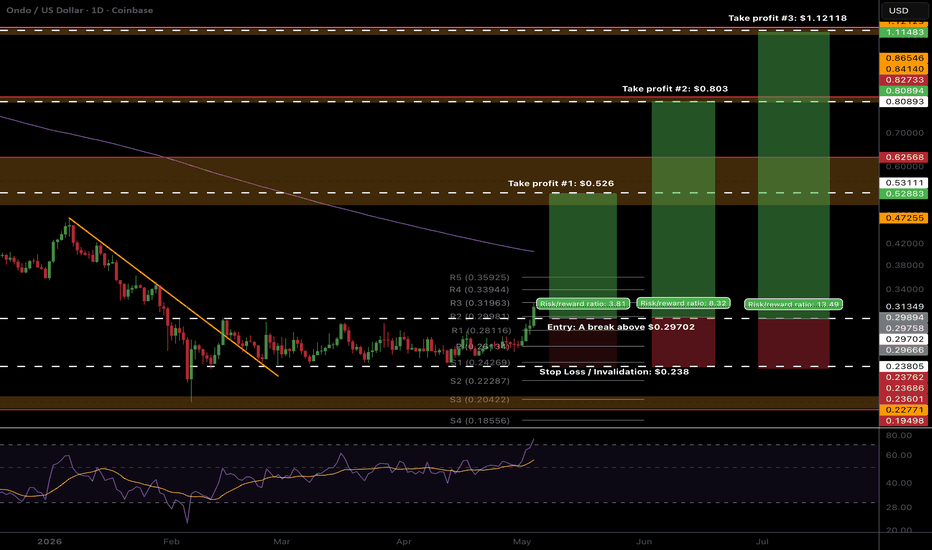Viewport: 932px width, 550px height.
Task: Click the white 0.80893 price label
Action: pos(903,102)
